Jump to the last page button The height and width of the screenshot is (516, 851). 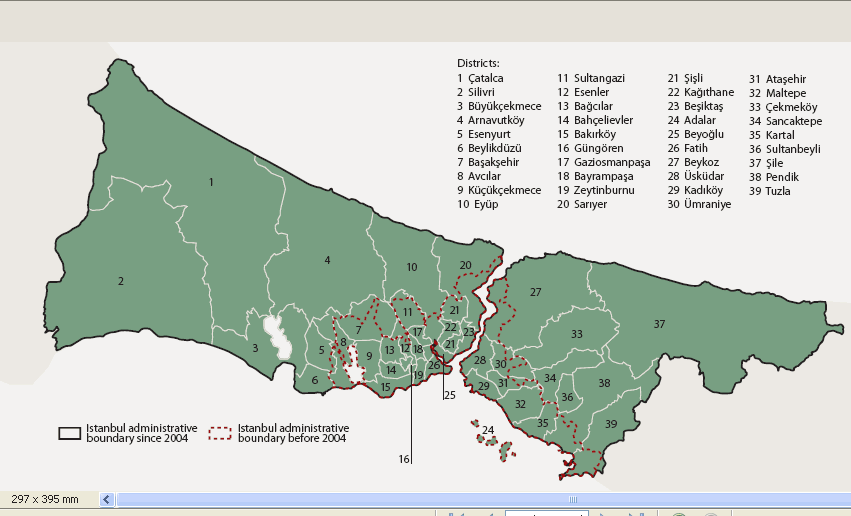pos(637,514)
